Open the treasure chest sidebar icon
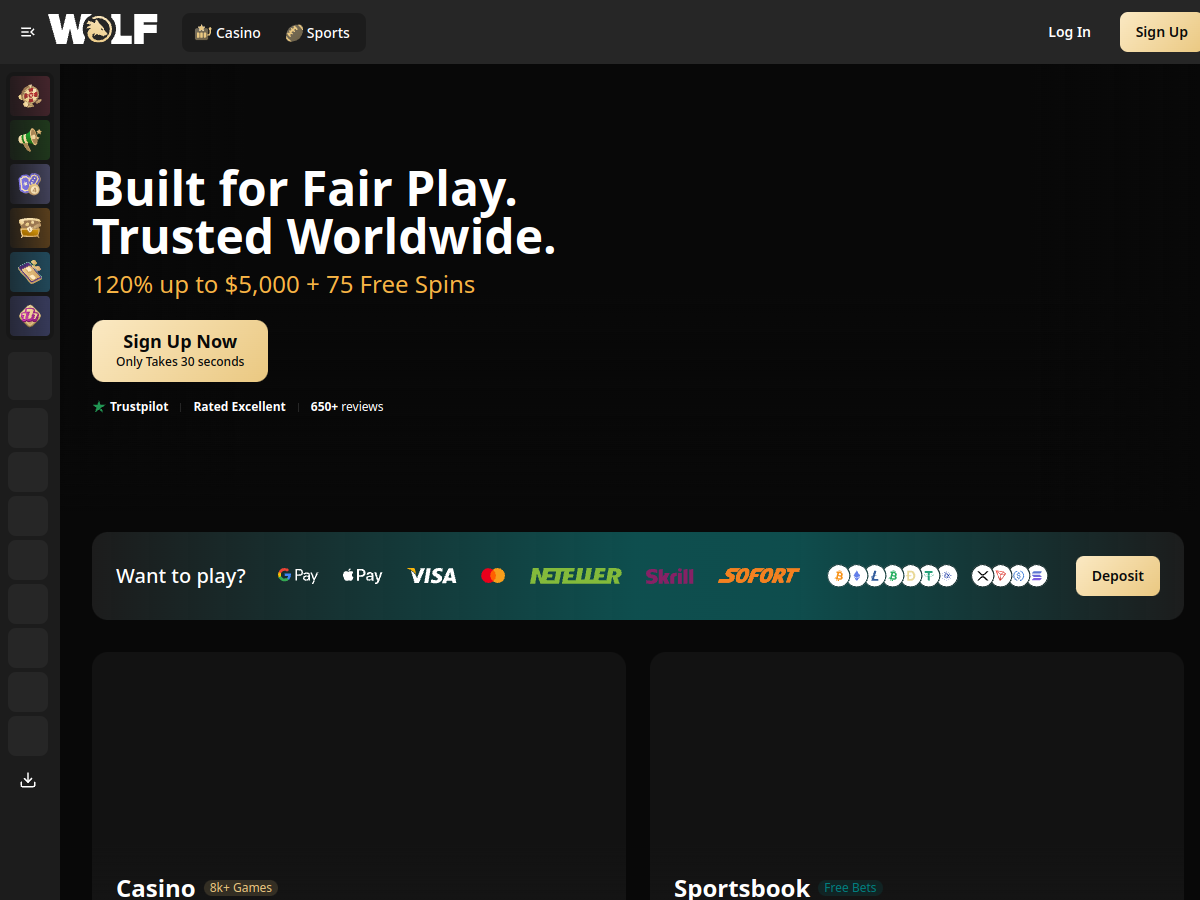1200x900 pixels. (x=30, y=228)
